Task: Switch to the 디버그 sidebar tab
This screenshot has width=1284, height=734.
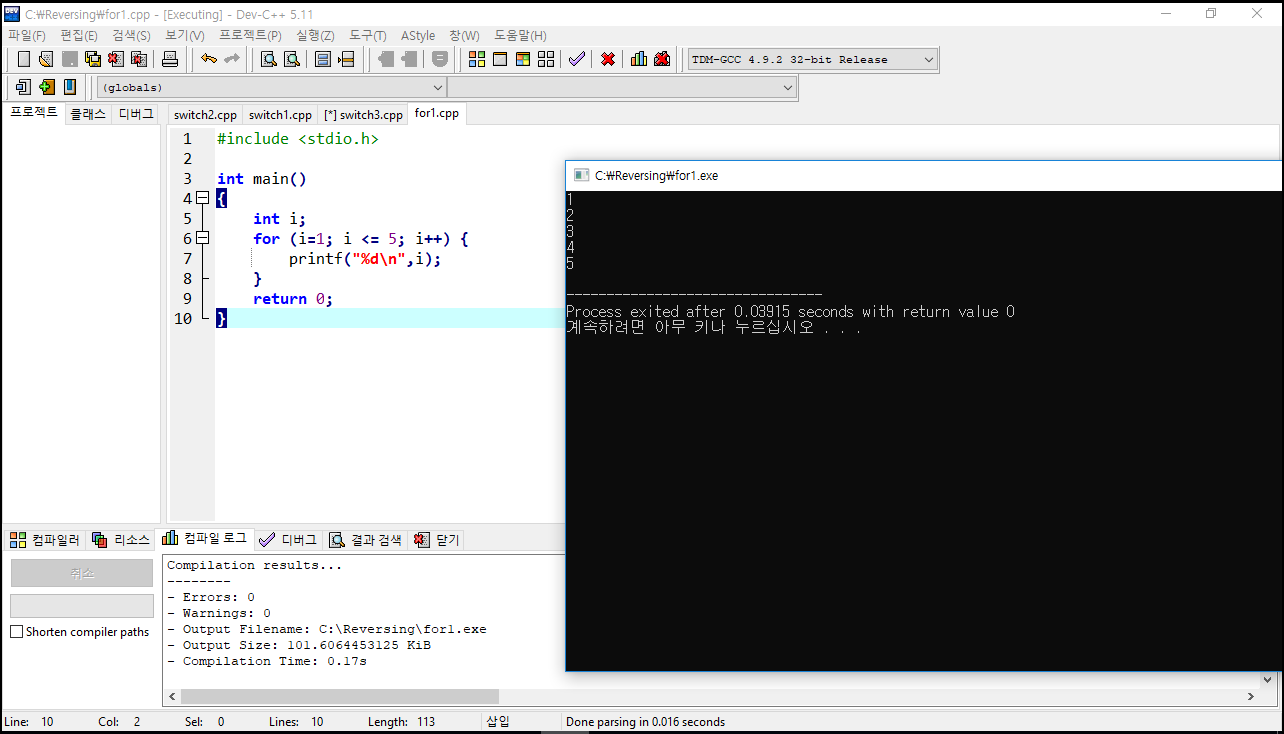Action: (136, 114)
